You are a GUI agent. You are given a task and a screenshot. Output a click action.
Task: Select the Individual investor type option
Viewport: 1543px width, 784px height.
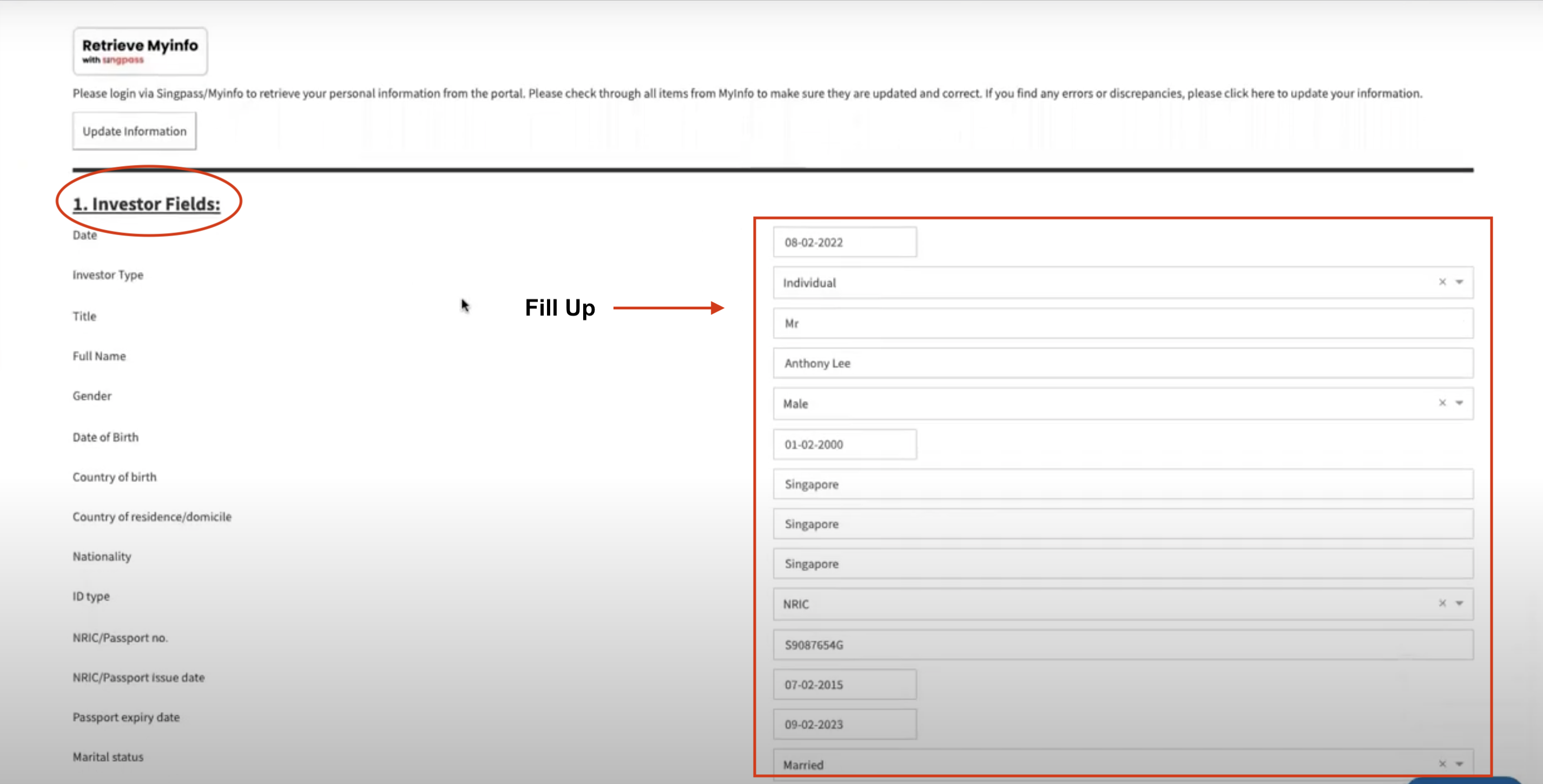pos(1121,282)
